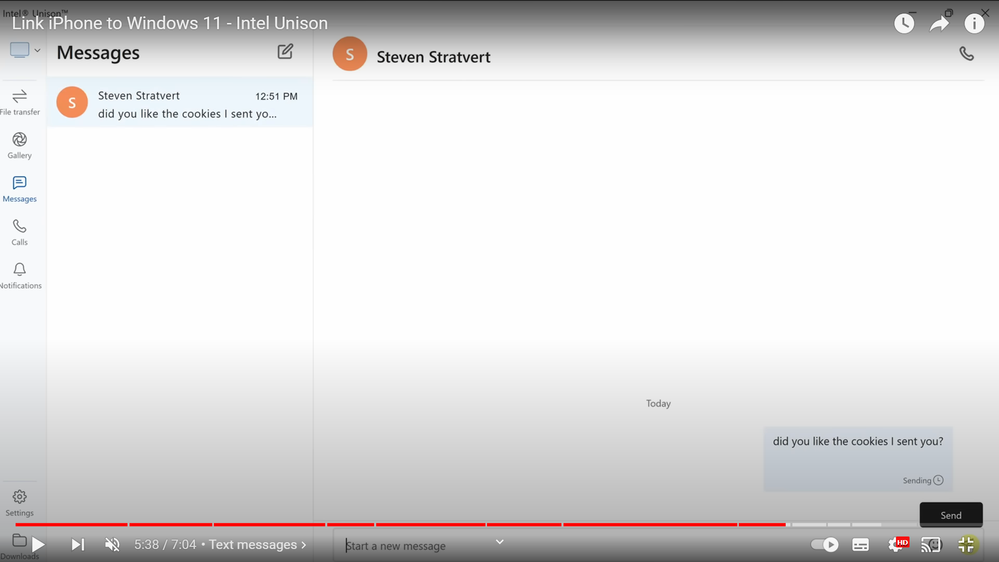Compose a new message with the pencil icon
Viewport: 999px width, 562px height.
coord(285,52)
